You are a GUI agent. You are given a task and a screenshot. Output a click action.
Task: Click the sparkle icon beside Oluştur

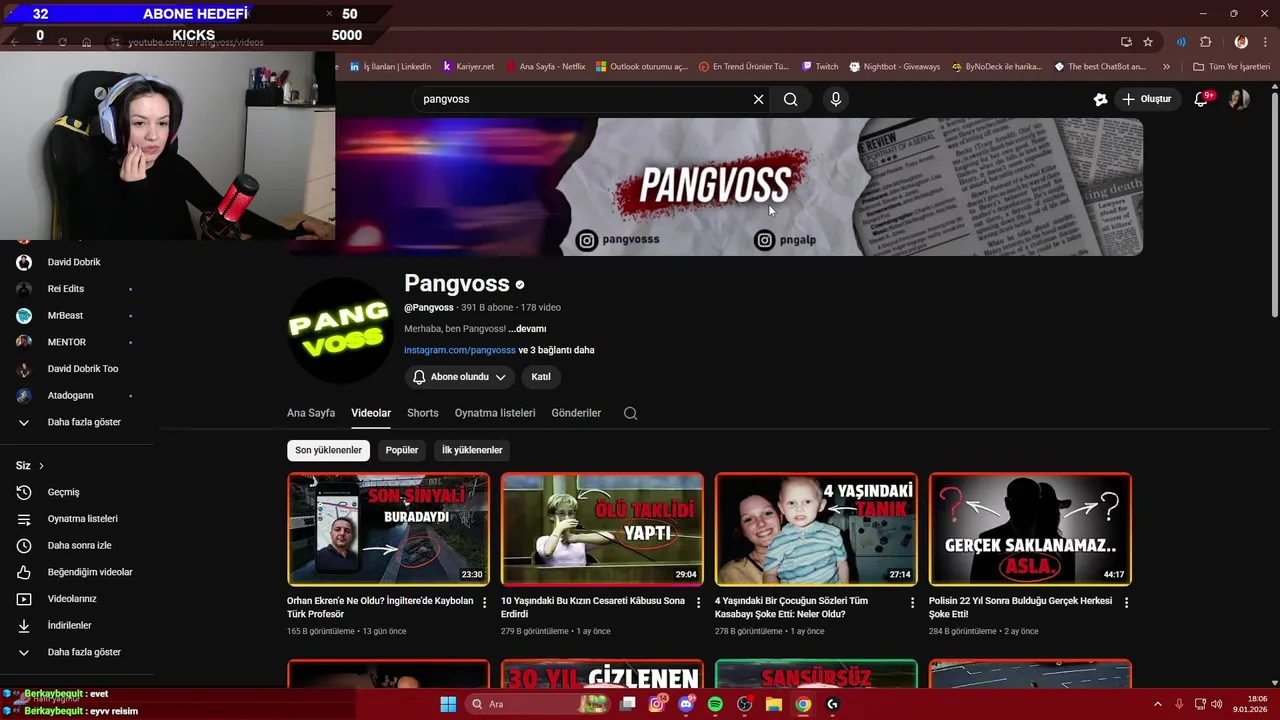pyautogui.click(x=1100, y=99)
